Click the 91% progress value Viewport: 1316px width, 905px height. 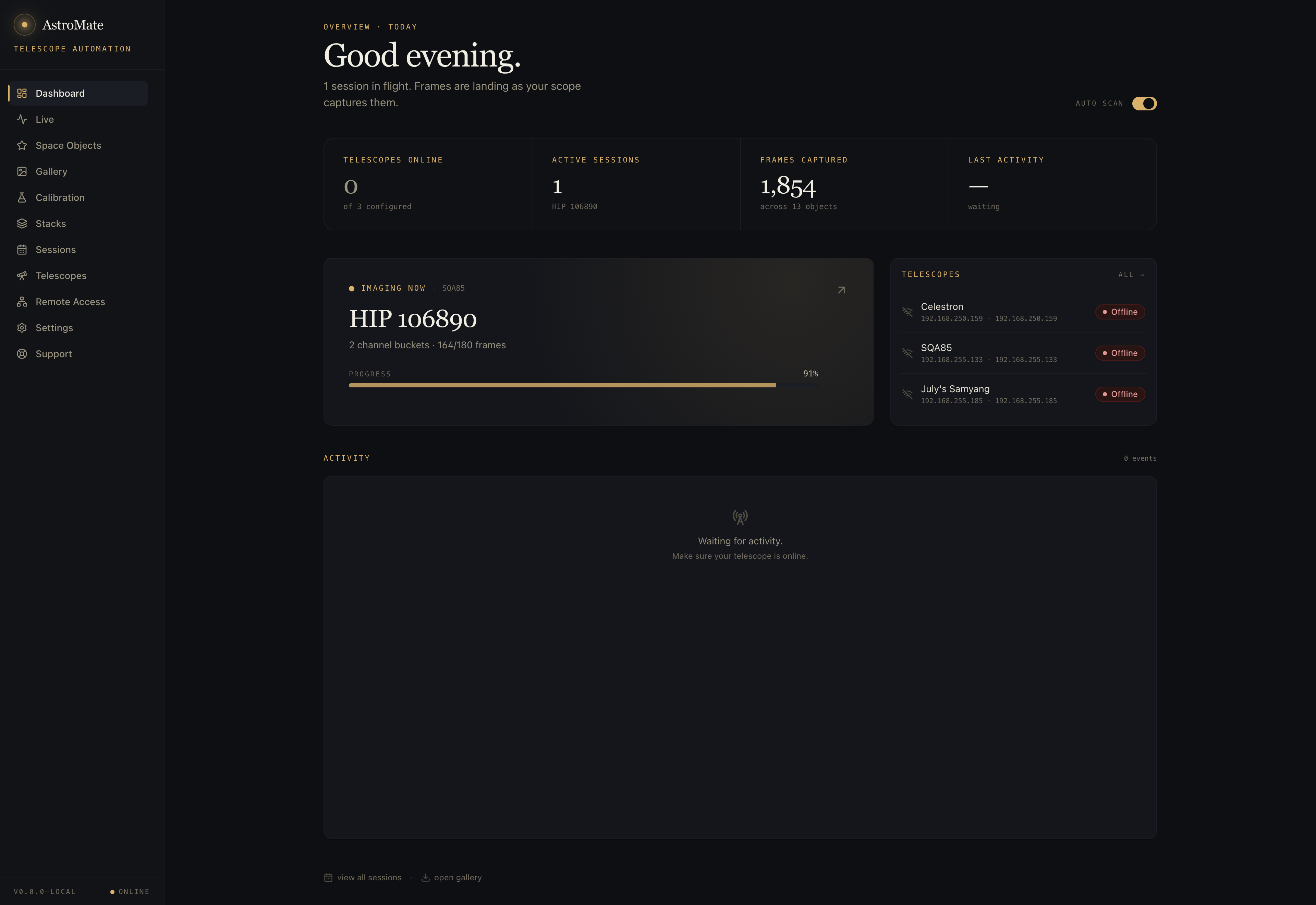coord(811,374)
